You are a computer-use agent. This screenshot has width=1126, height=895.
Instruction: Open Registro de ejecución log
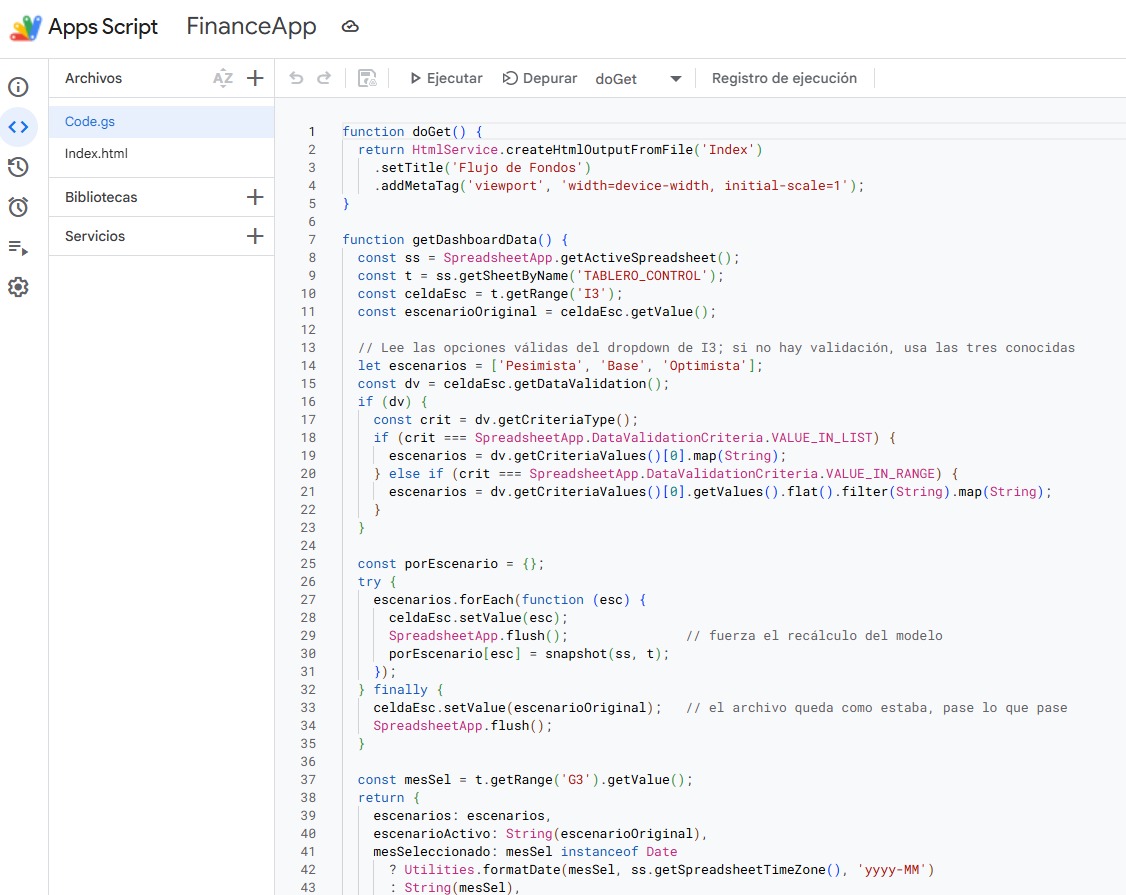[x=784, y=78]
